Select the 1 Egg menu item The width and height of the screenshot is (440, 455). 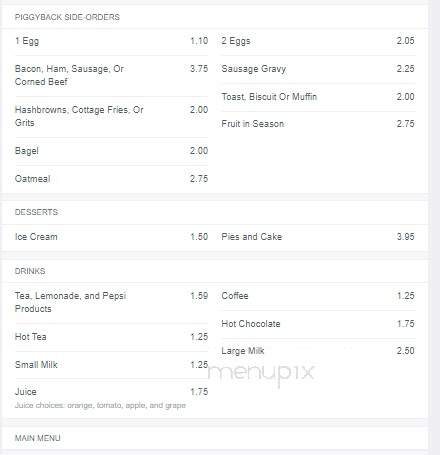point(111,41)
